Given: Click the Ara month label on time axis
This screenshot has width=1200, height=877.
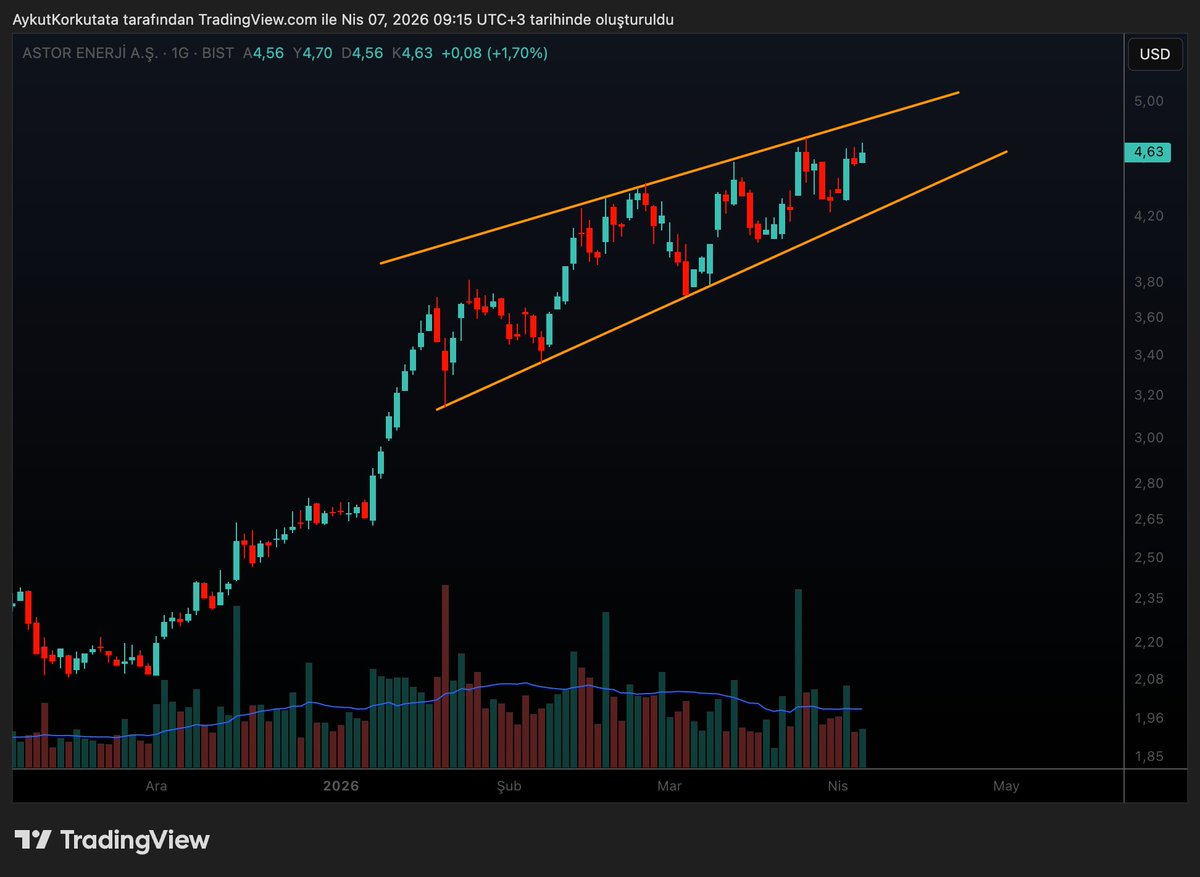Looking at the screenshot, I should (156, 786).
